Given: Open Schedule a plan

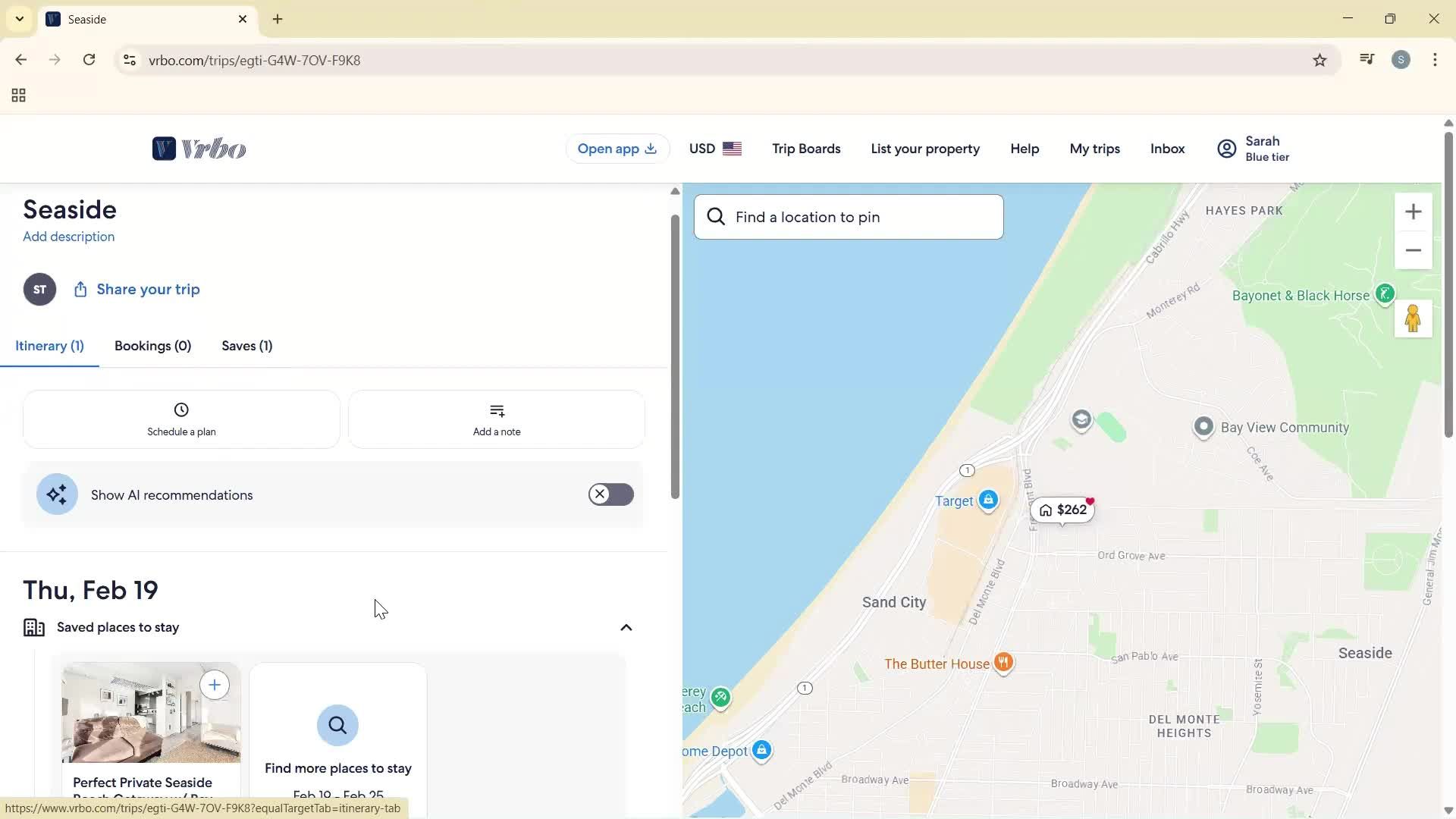Looking at the screenshot, I should 180,419.
